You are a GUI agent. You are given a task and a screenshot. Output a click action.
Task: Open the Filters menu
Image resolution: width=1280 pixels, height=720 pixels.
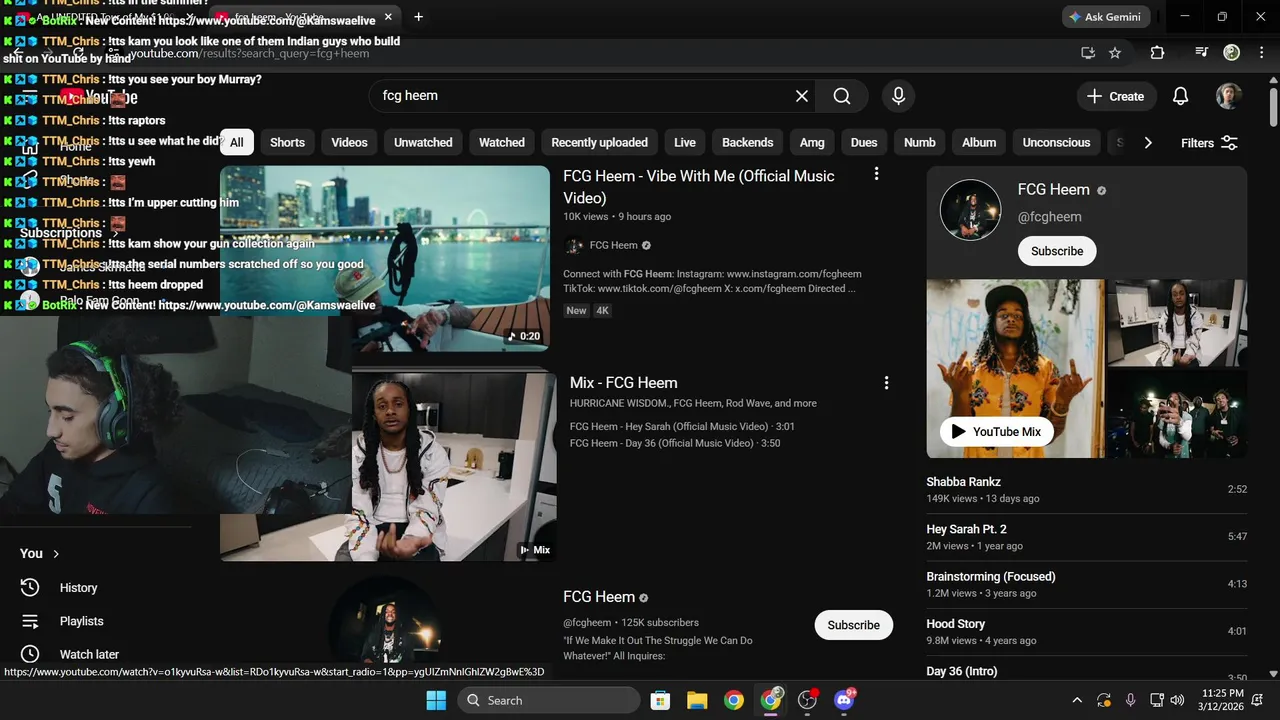click(1209, 143)
